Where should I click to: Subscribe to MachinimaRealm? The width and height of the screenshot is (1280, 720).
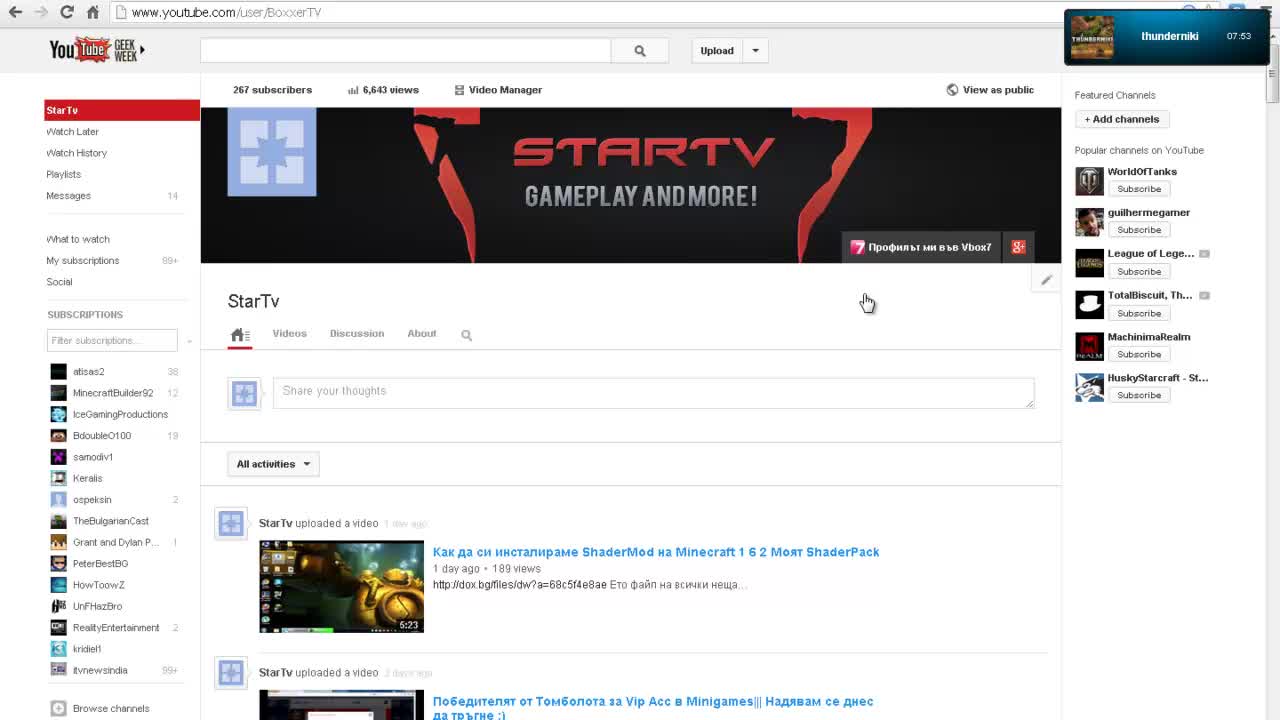(x=1139, y=354)
